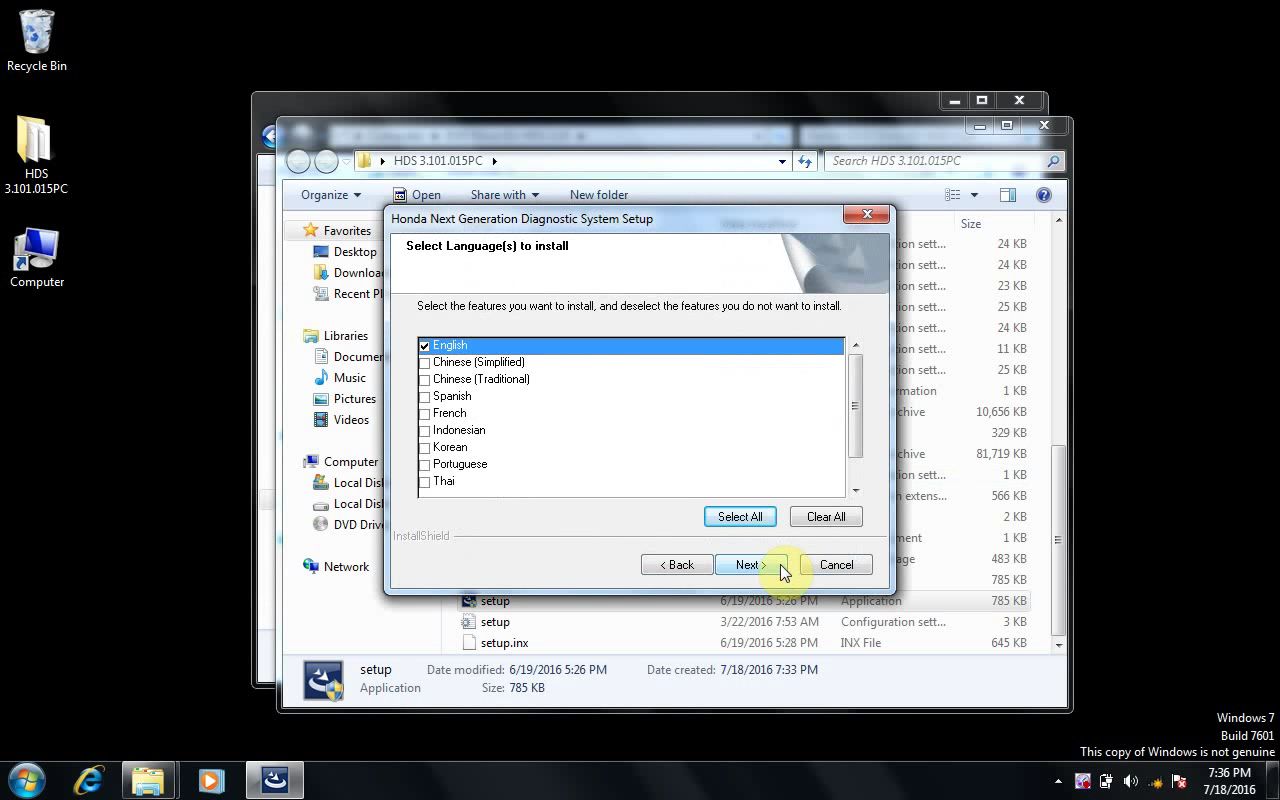Open Recycle Bin desktop icon
Viewport: 1280px width, 800px height.
point(37,41)
